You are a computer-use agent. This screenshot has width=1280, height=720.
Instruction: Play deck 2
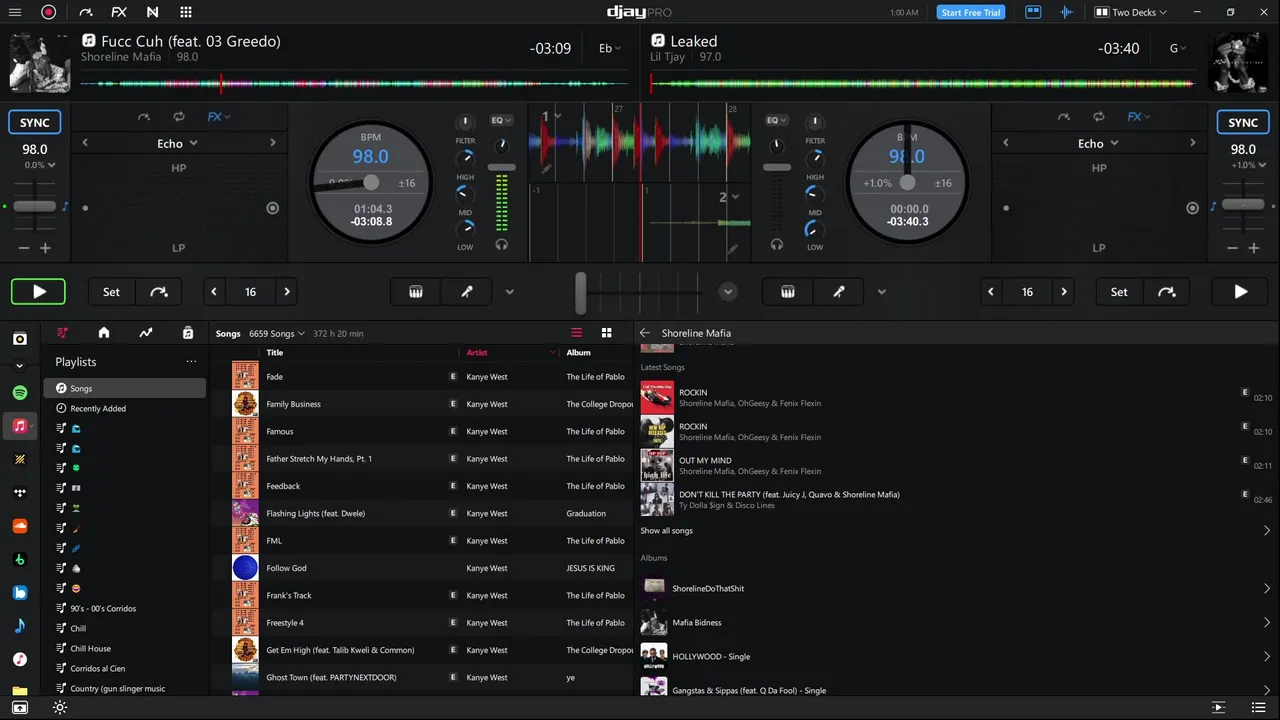pos(1241,292)
